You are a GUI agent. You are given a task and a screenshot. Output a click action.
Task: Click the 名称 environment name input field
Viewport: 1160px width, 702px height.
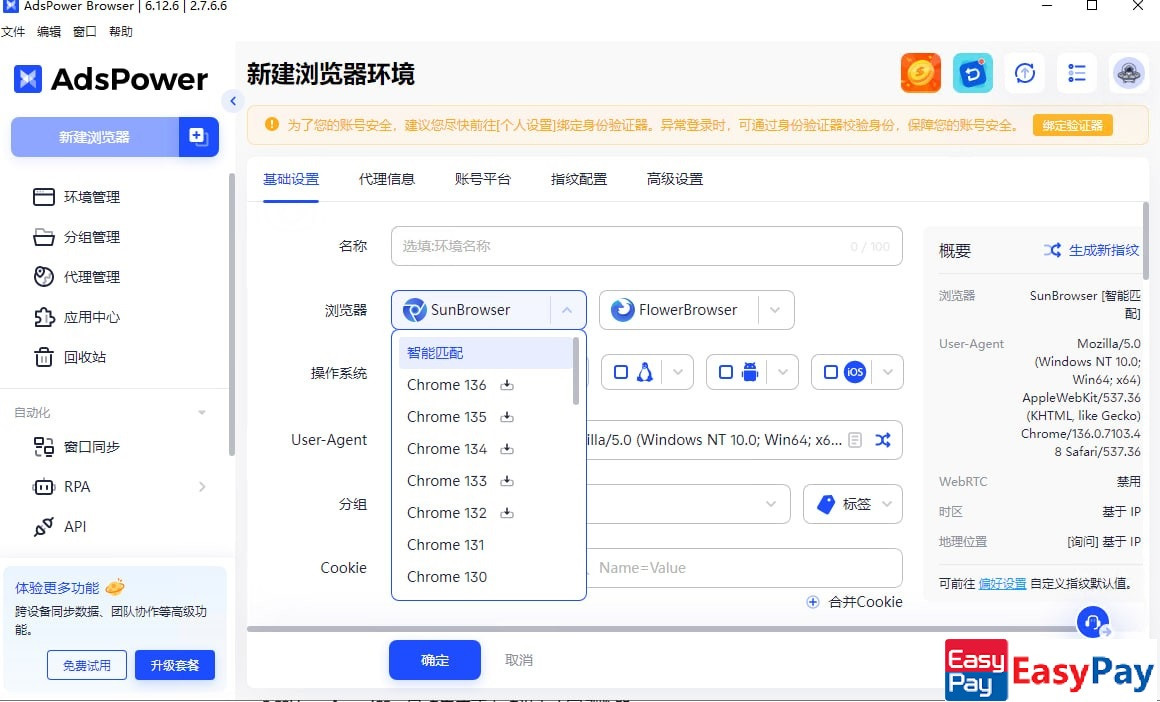[x=620, y=246]
